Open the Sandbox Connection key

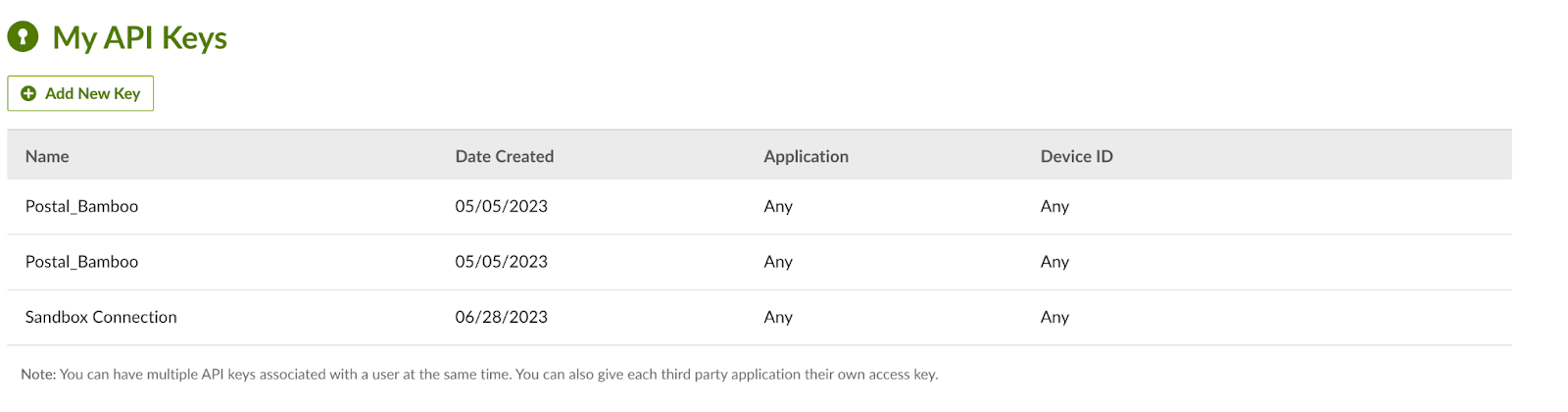[101, 317]
